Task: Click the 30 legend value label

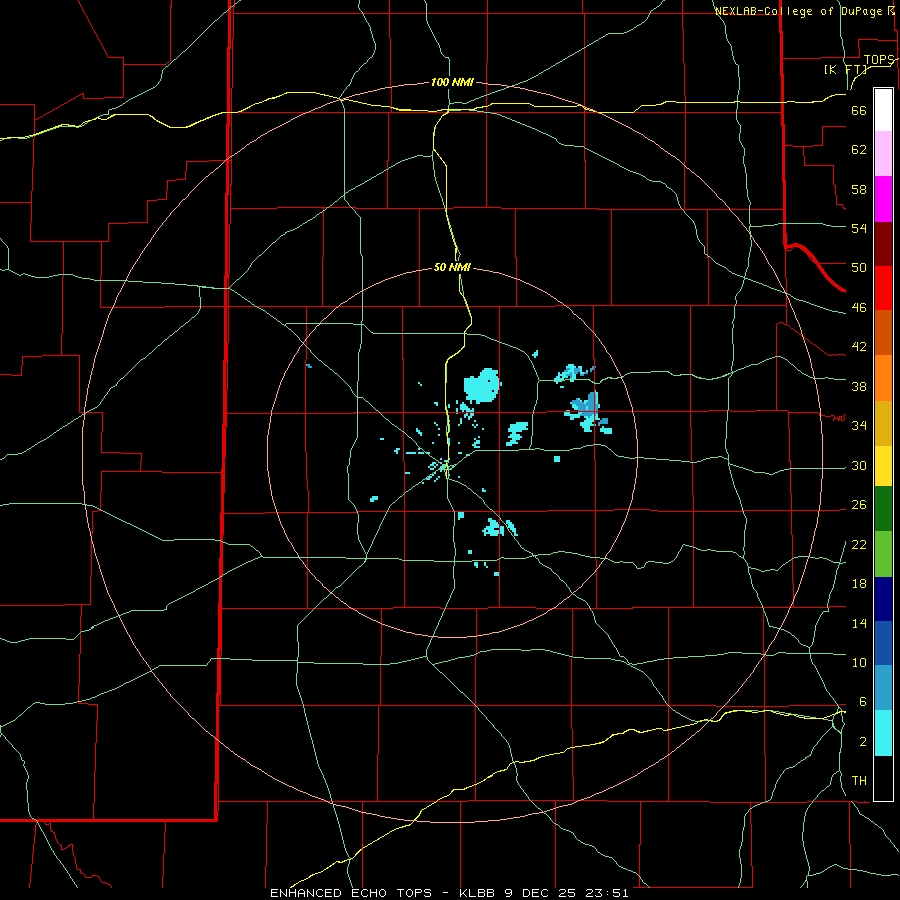Action: point(859,465)
